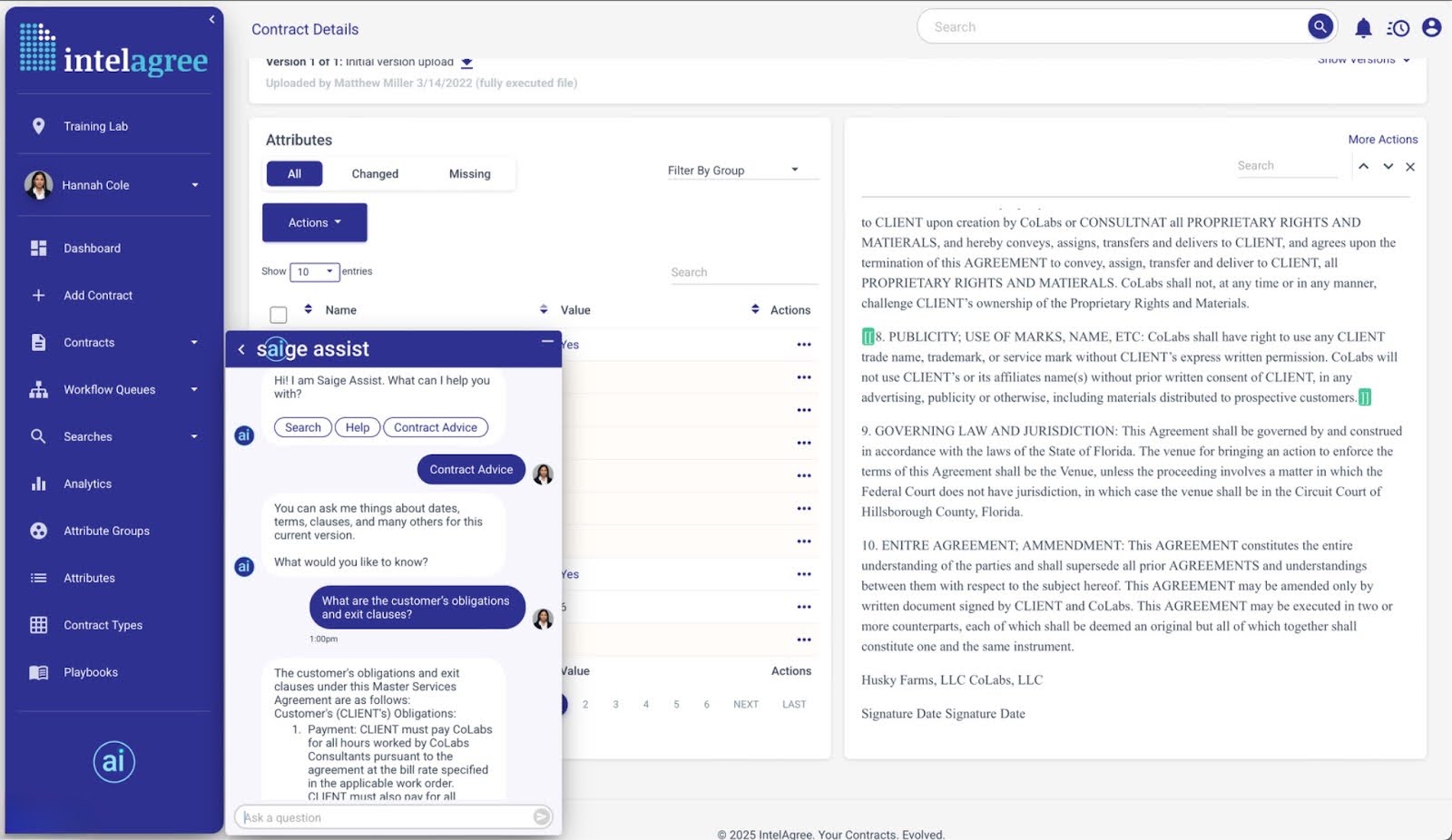Click the magnifier button in top search bar
The width and height of the screenshot is (1452, 840).
(1320, 26)
